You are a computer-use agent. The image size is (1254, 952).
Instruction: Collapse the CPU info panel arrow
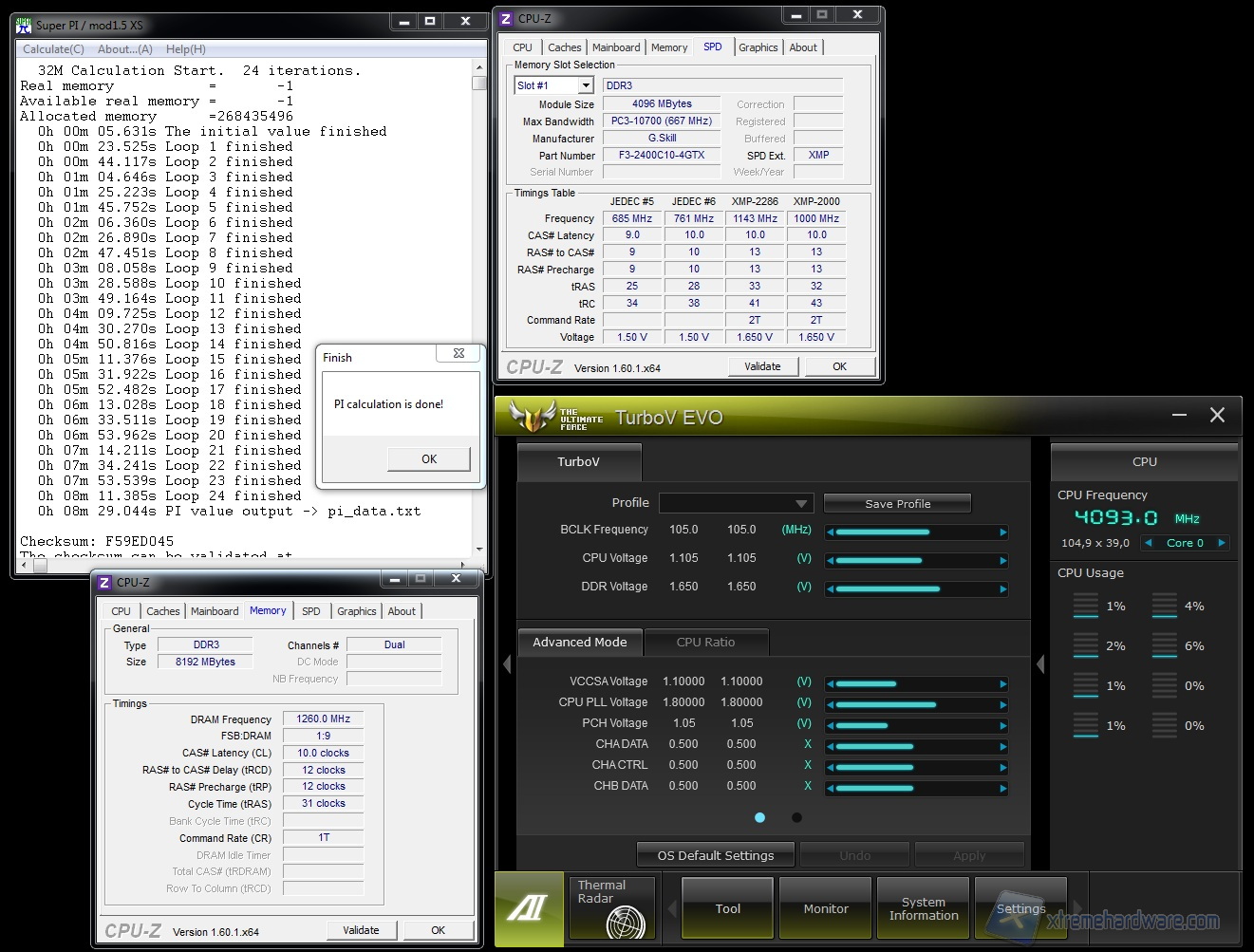pyautogui.click(x=1040, y=664)
